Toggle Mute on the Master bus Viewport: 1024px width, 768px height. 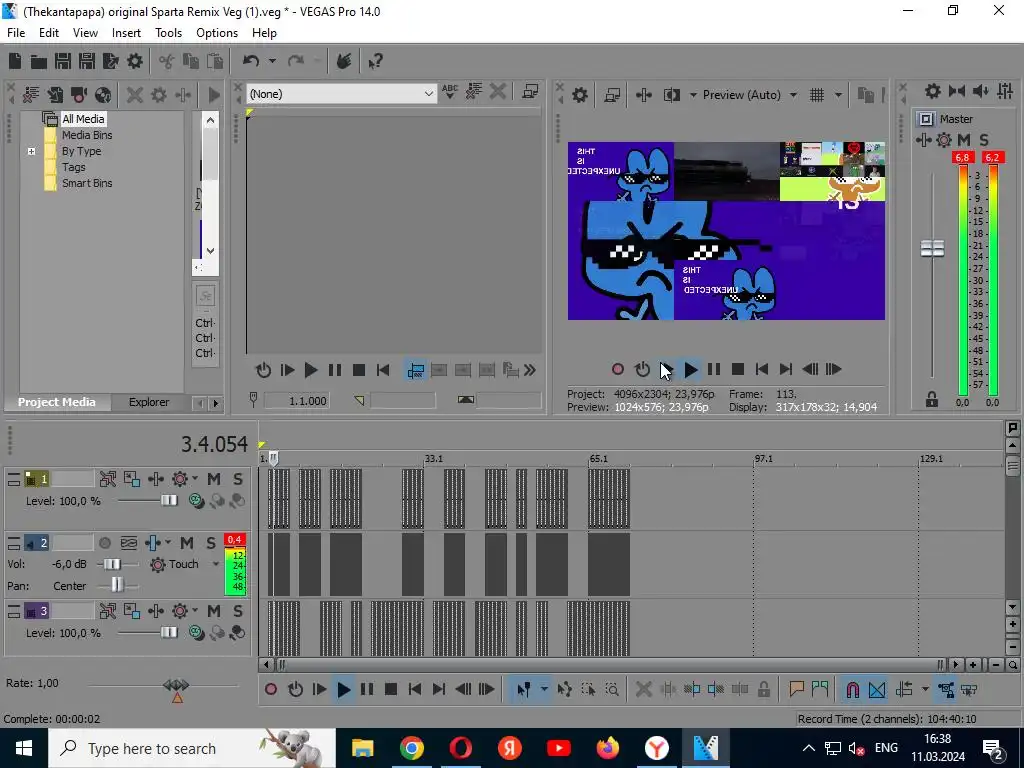click(x=964, y=140)
